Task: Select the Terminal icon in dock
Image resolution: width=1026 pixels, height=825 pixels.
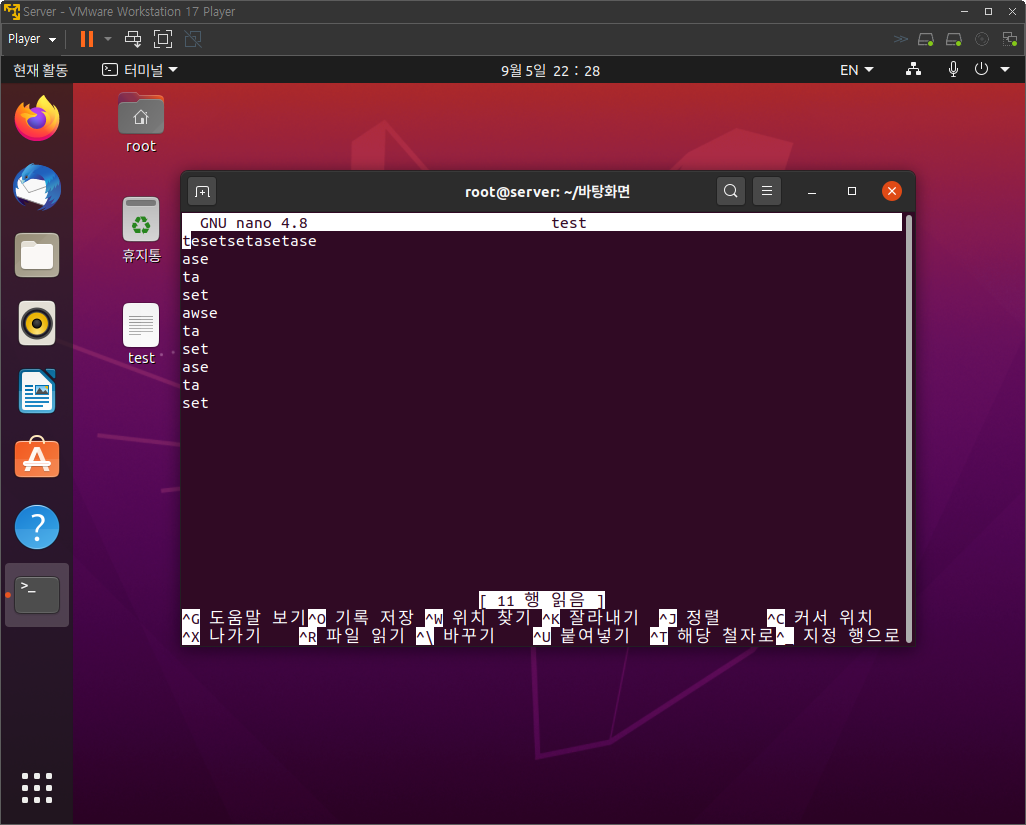Action: (x=37, y=595)
